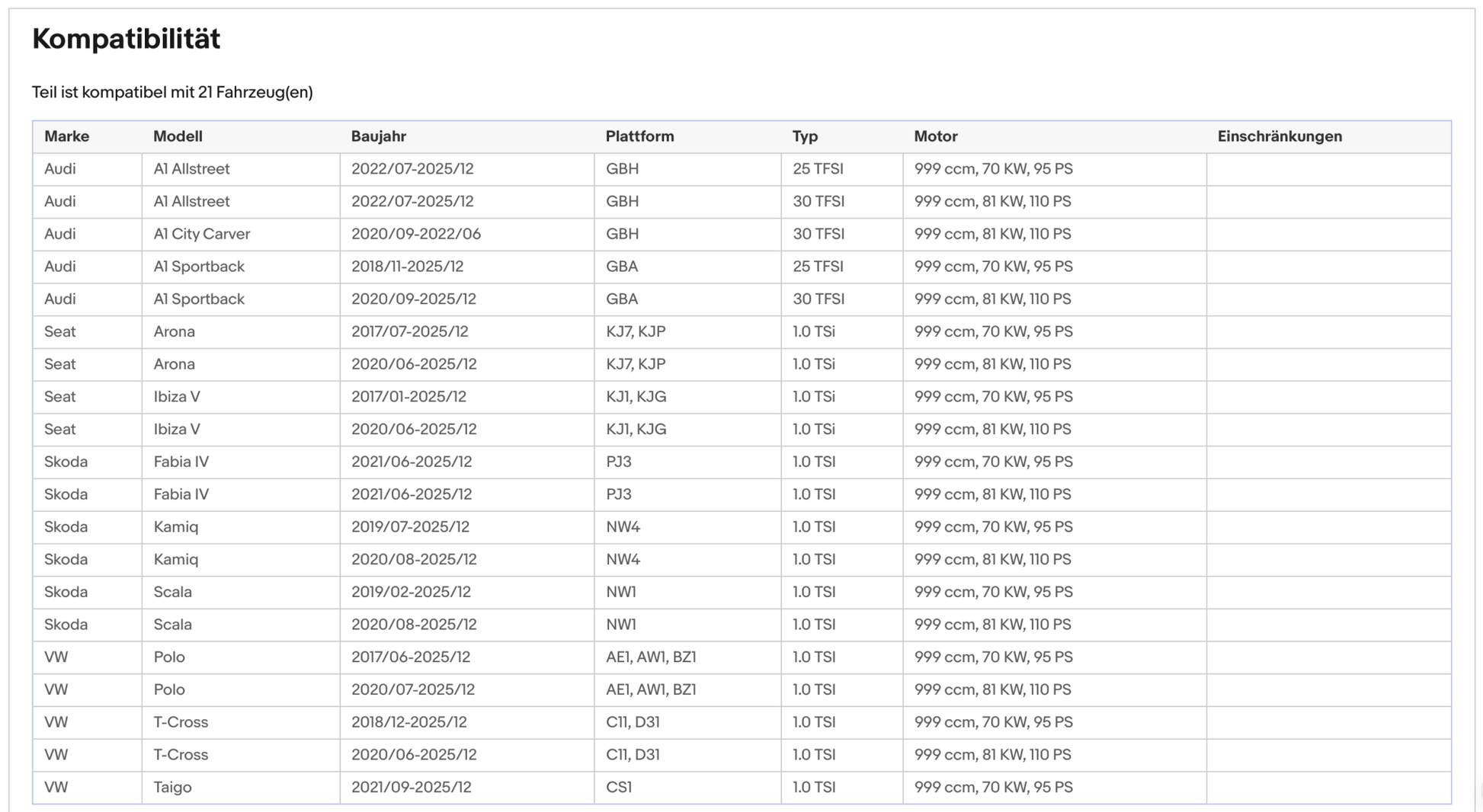Click 'C11, D31' in the T-Cross 2018/12 row
Viewport: 1483px width, 812px height.
(633, 722)
